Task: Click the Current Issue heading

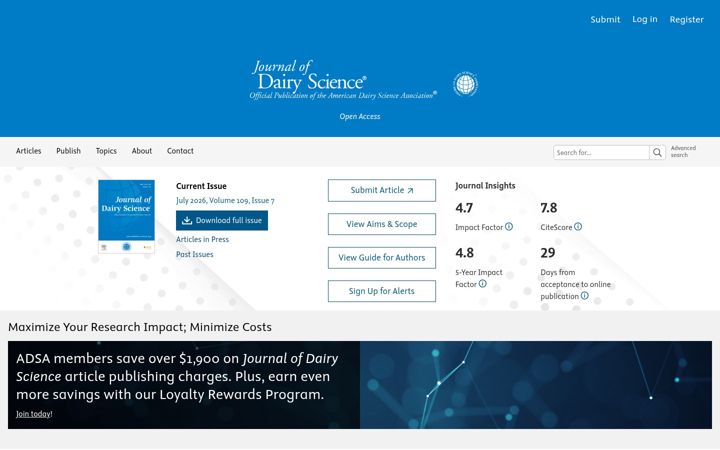Action: (201, 186)
